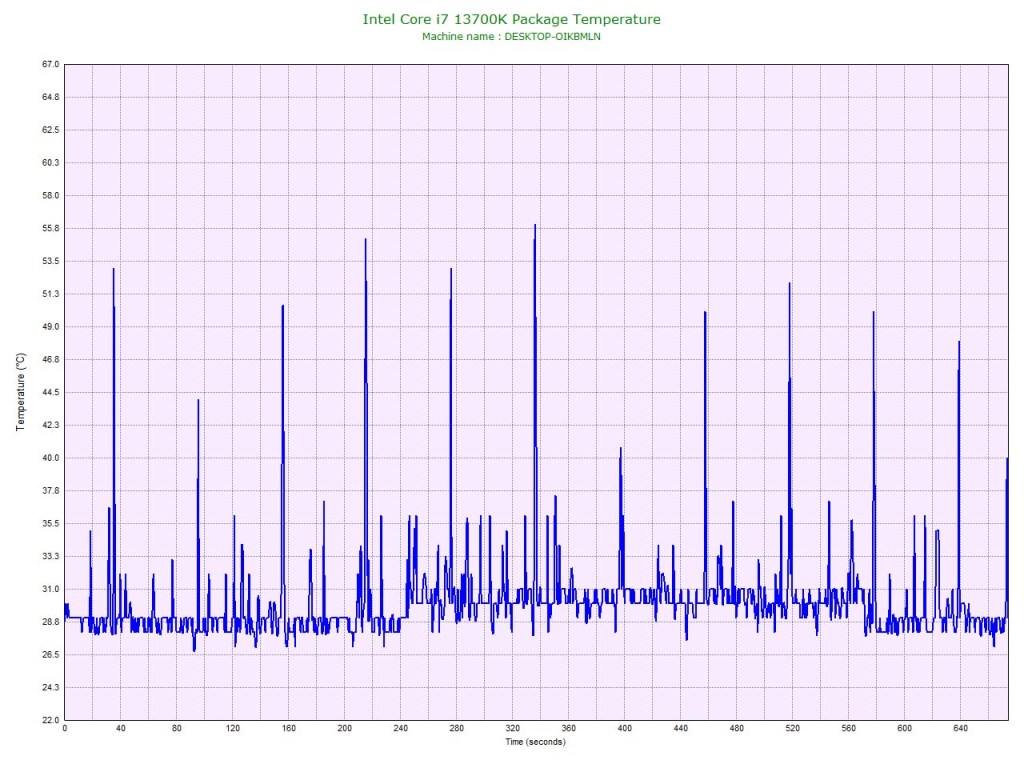Click the 55°C spike tip near 215 seconds
1024x768 pixels.
365,239
